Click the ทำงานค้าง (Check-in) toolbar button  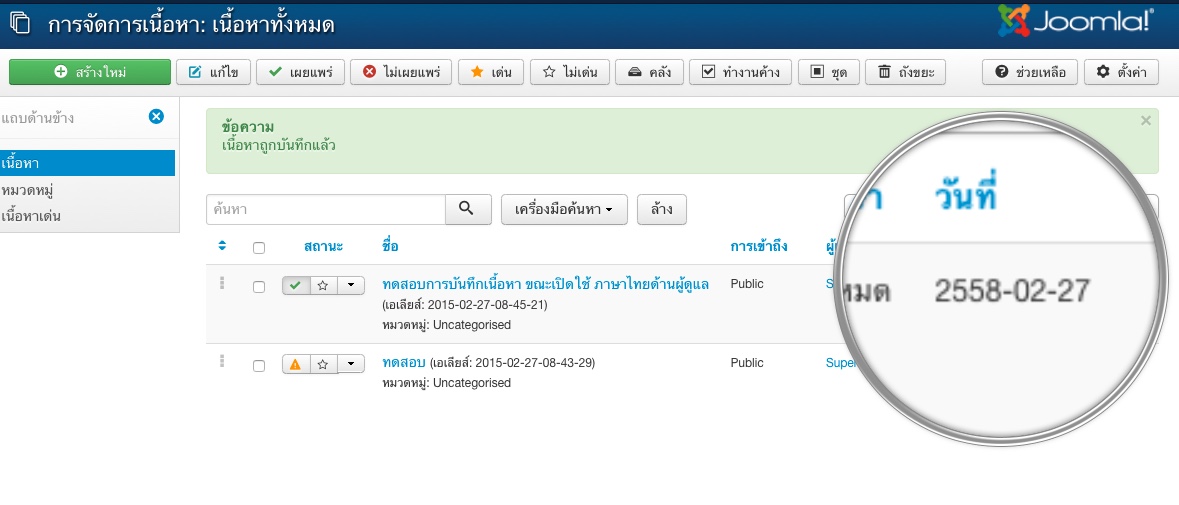click(x=740, y=72)
